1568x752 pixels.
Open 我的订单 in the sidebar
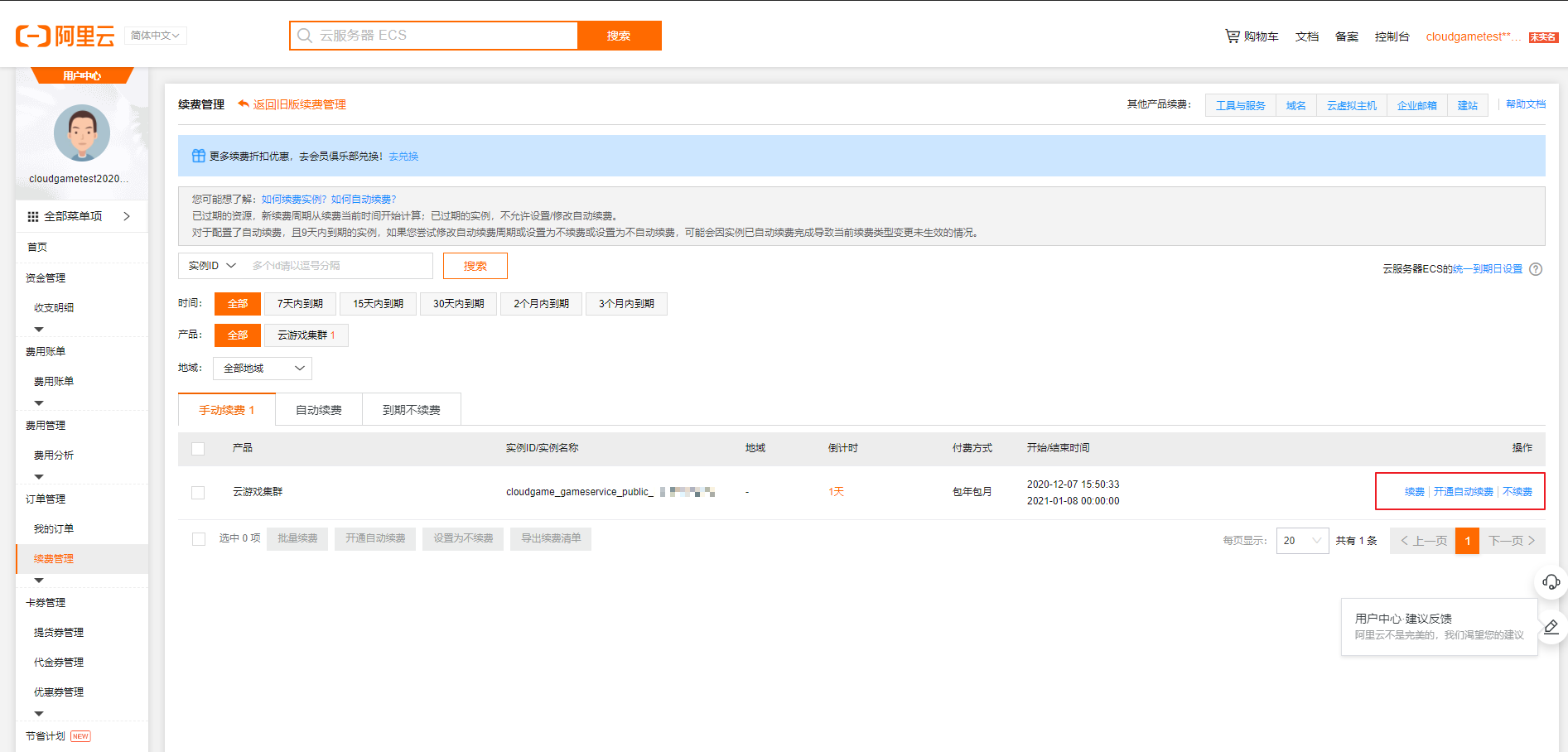pyautogui.click(x=54, y=529)
